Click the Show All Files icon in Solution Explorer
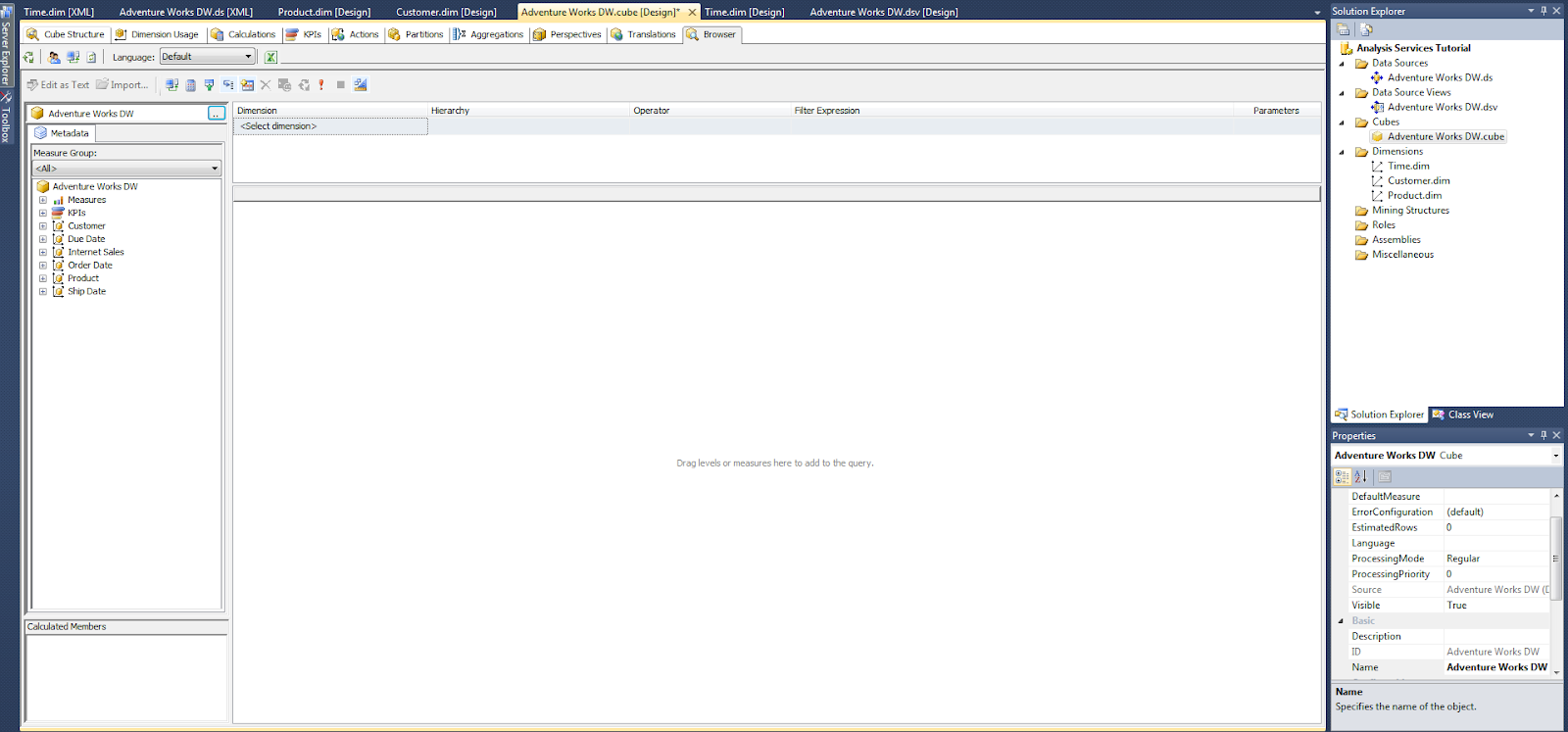The width and height of the screenshot is (1568, 732). [1366, 29]
